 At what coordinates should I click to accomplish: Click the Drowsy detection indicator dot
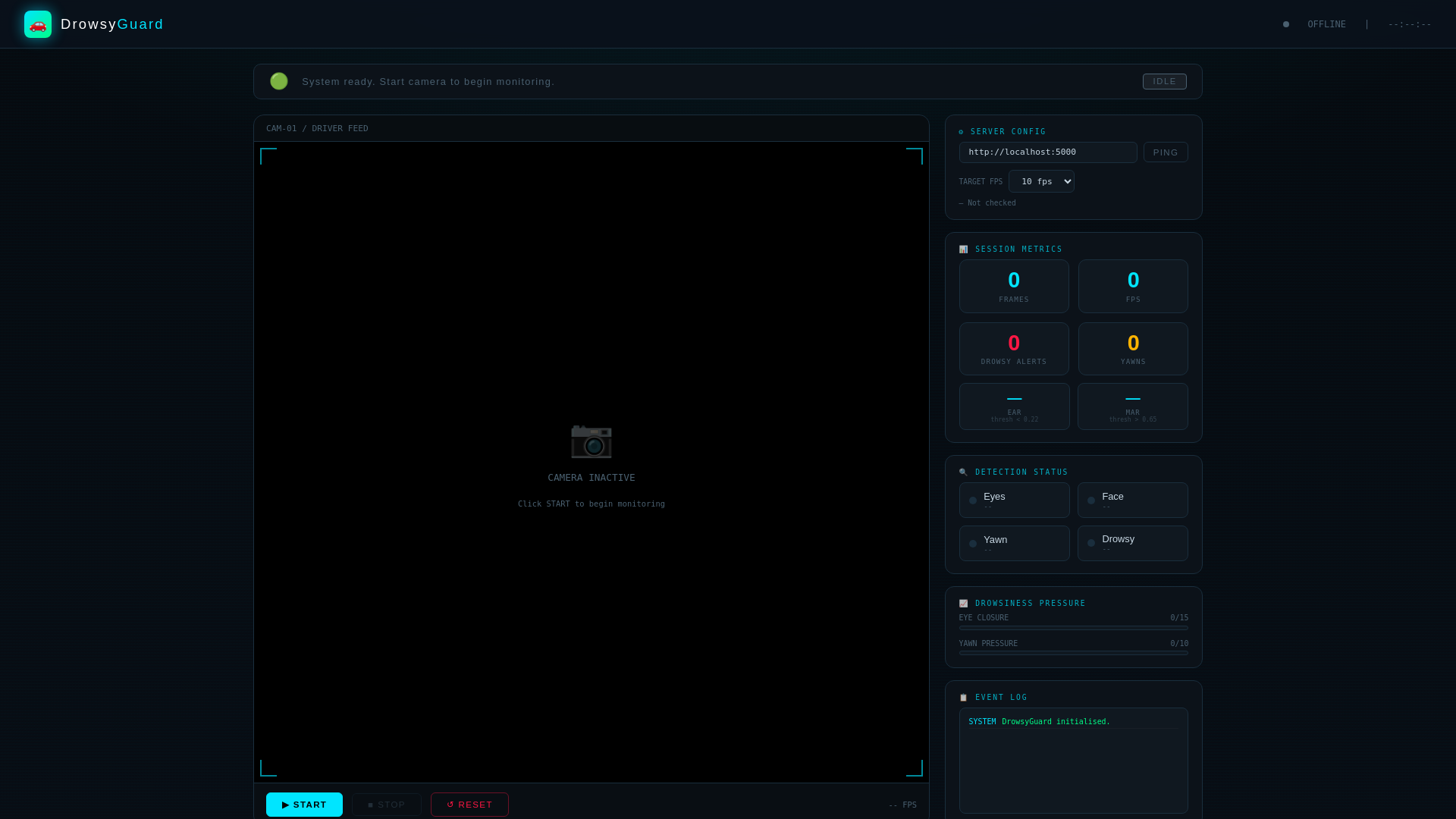pyautogui.click(x=1091, y=543)
